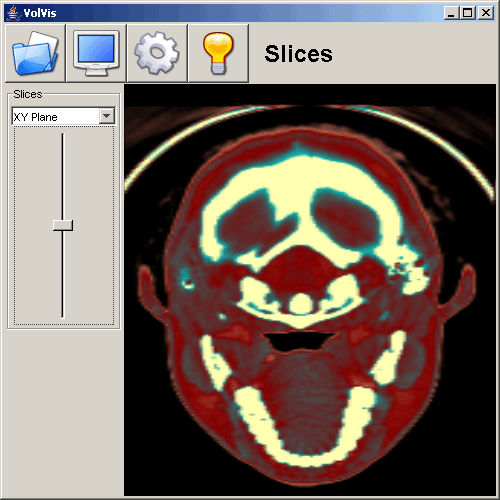
Task: Click slider track above the thumb
Action: (x=63, y=177)
